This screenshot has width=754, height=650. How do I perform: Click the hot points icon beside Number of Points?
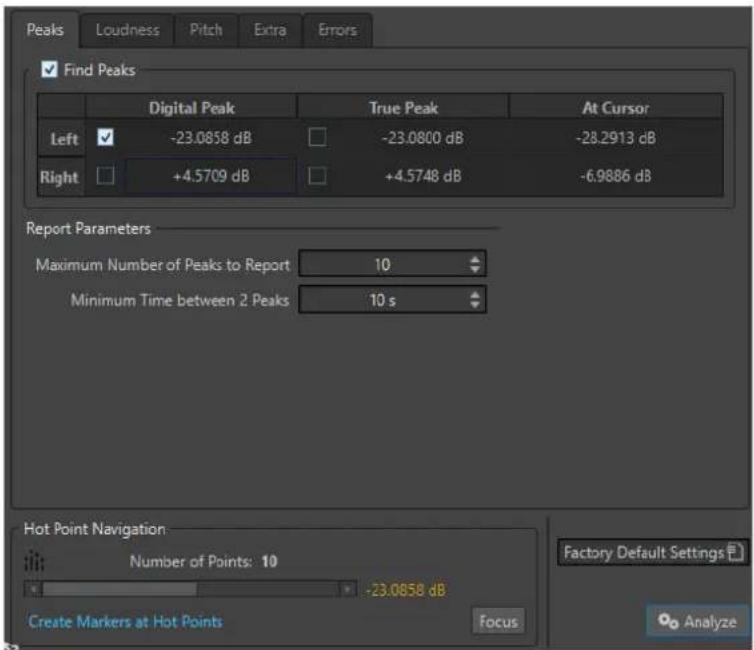pyautogui.click(x=34, y=561)
